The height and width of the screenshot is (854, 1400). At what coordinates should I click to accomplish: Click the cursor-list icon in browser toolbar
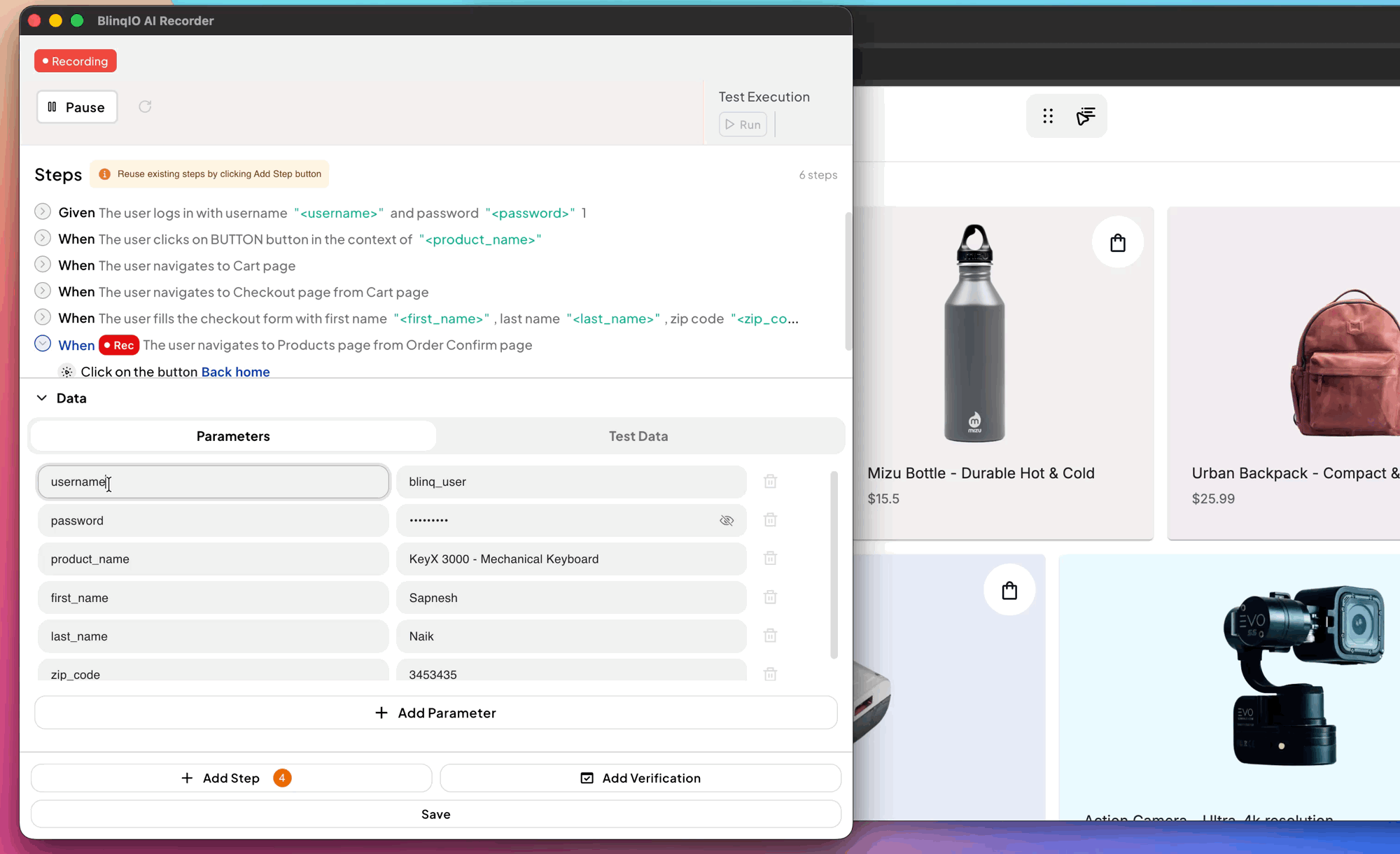click(x=1086, y=116)
